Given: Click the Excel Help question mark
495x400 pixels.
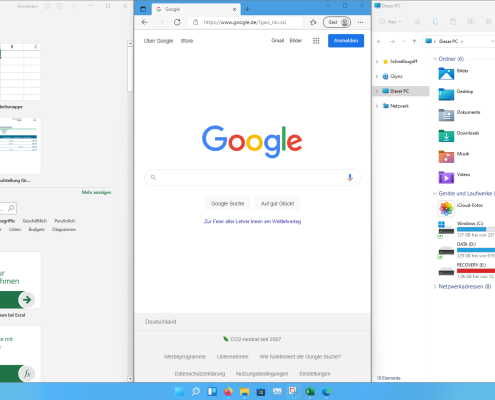Looking at the screenshot, I should 73,6.
